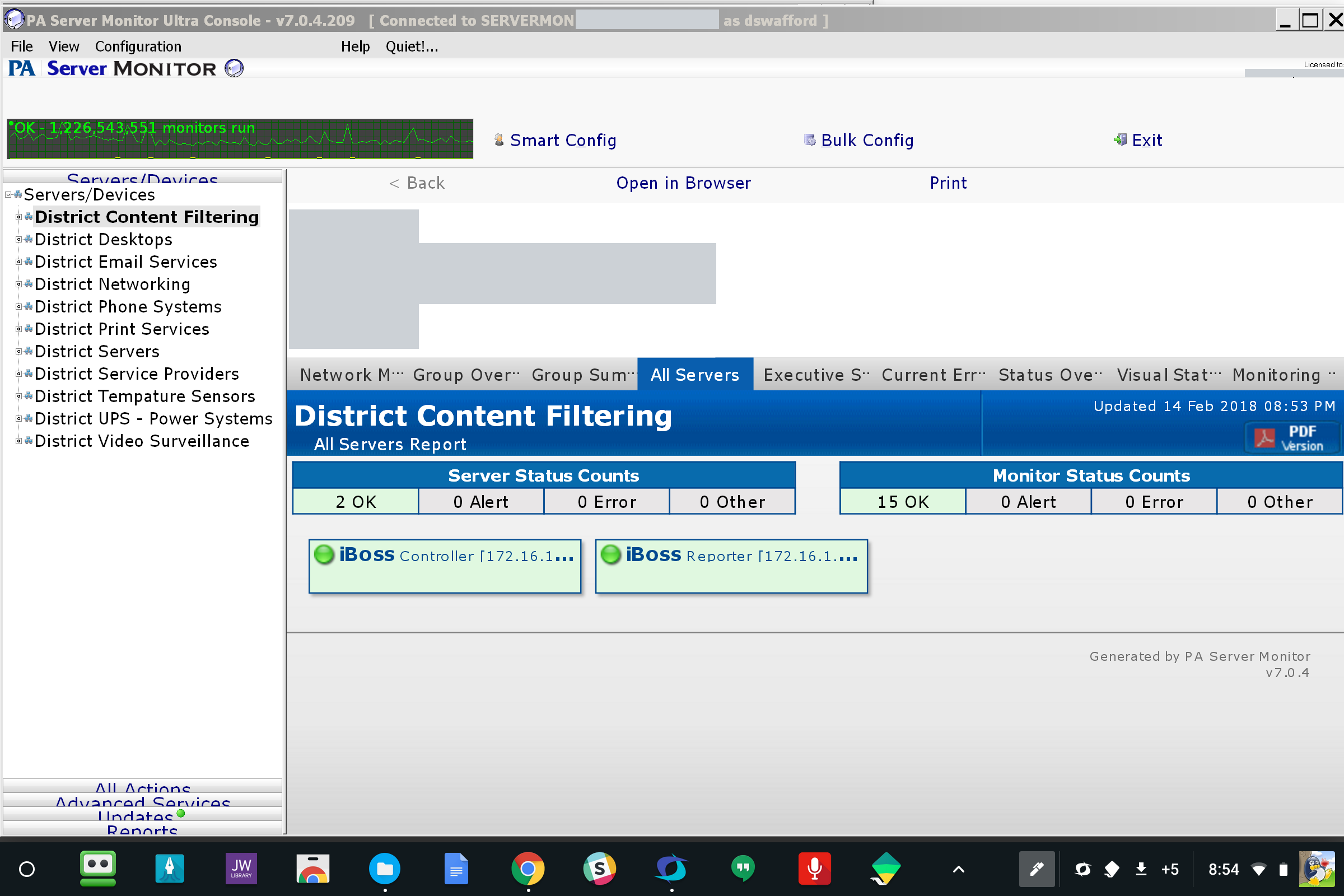
Task: Click the group icon next to District Networking
Action: [29, 284]
